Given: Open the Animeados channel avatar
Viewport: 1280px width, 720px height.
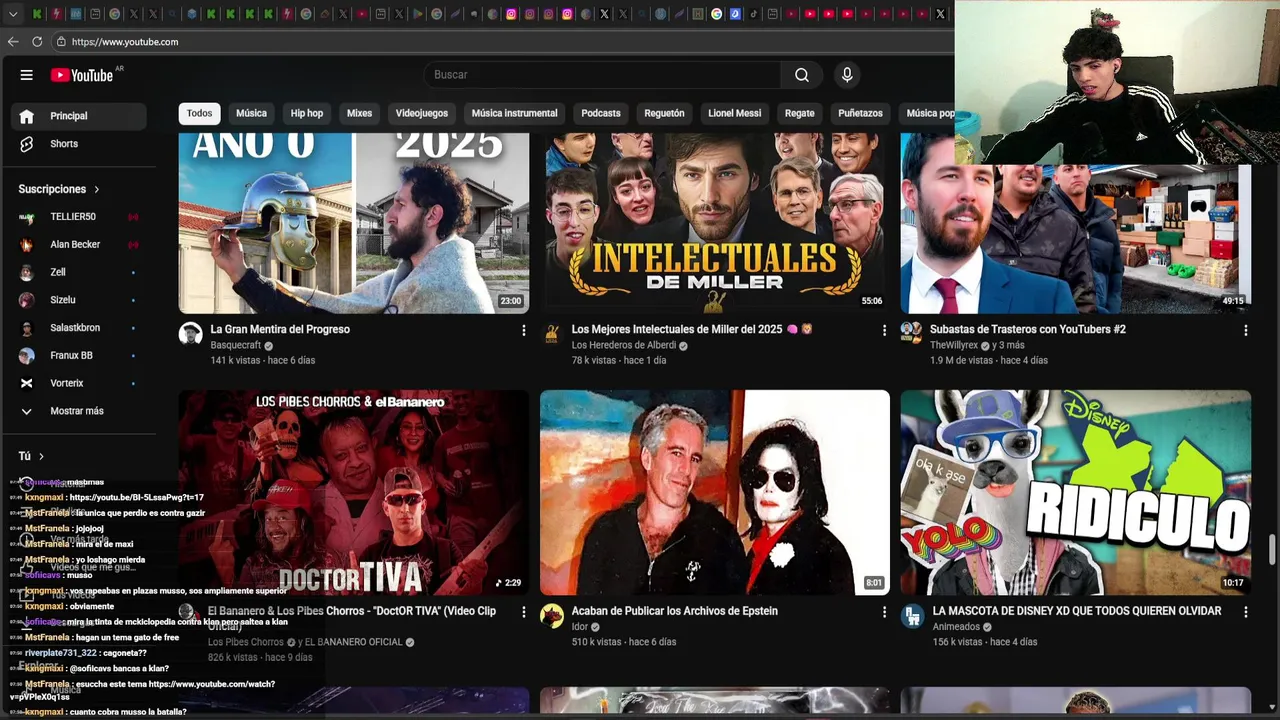Looking at the screenshot, I should tap(912, 616).
